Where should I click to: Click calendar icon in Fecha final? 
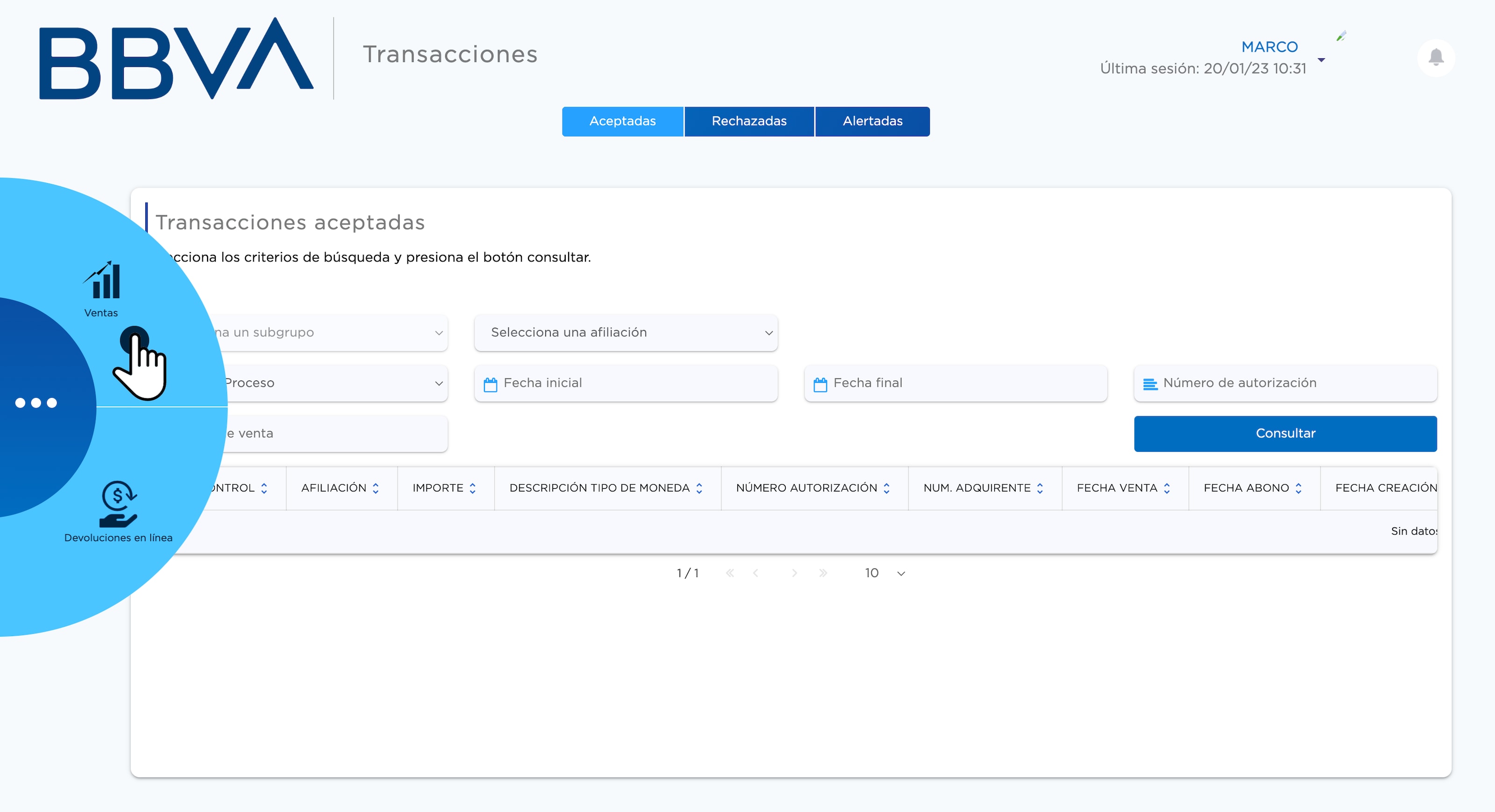tap(820, 384)
